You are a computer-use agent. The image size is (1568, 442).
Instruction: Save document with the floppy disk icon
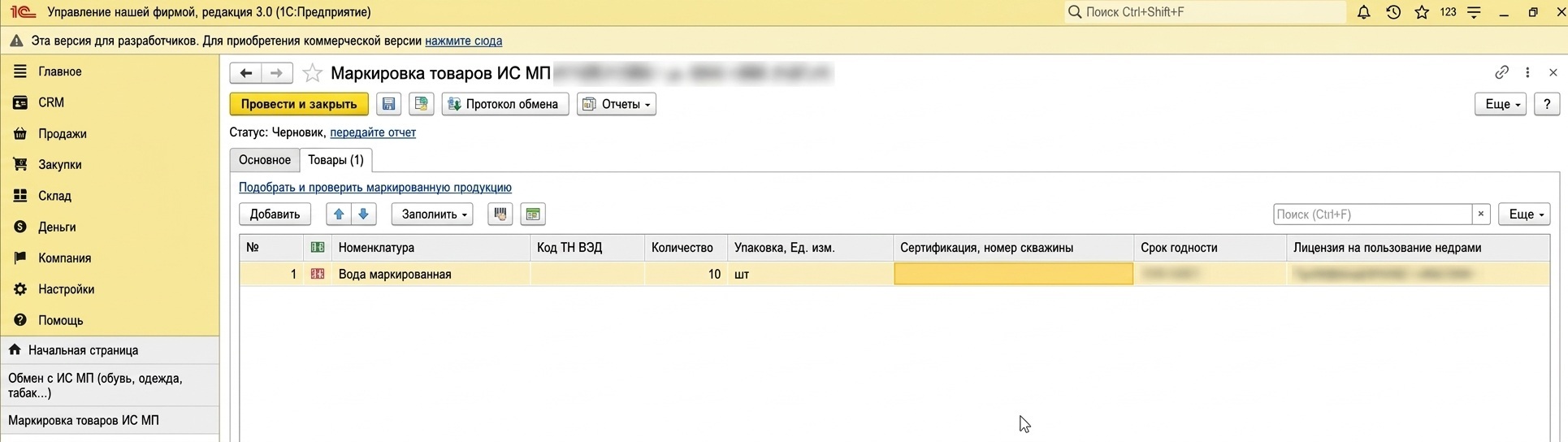pos(388,104)
